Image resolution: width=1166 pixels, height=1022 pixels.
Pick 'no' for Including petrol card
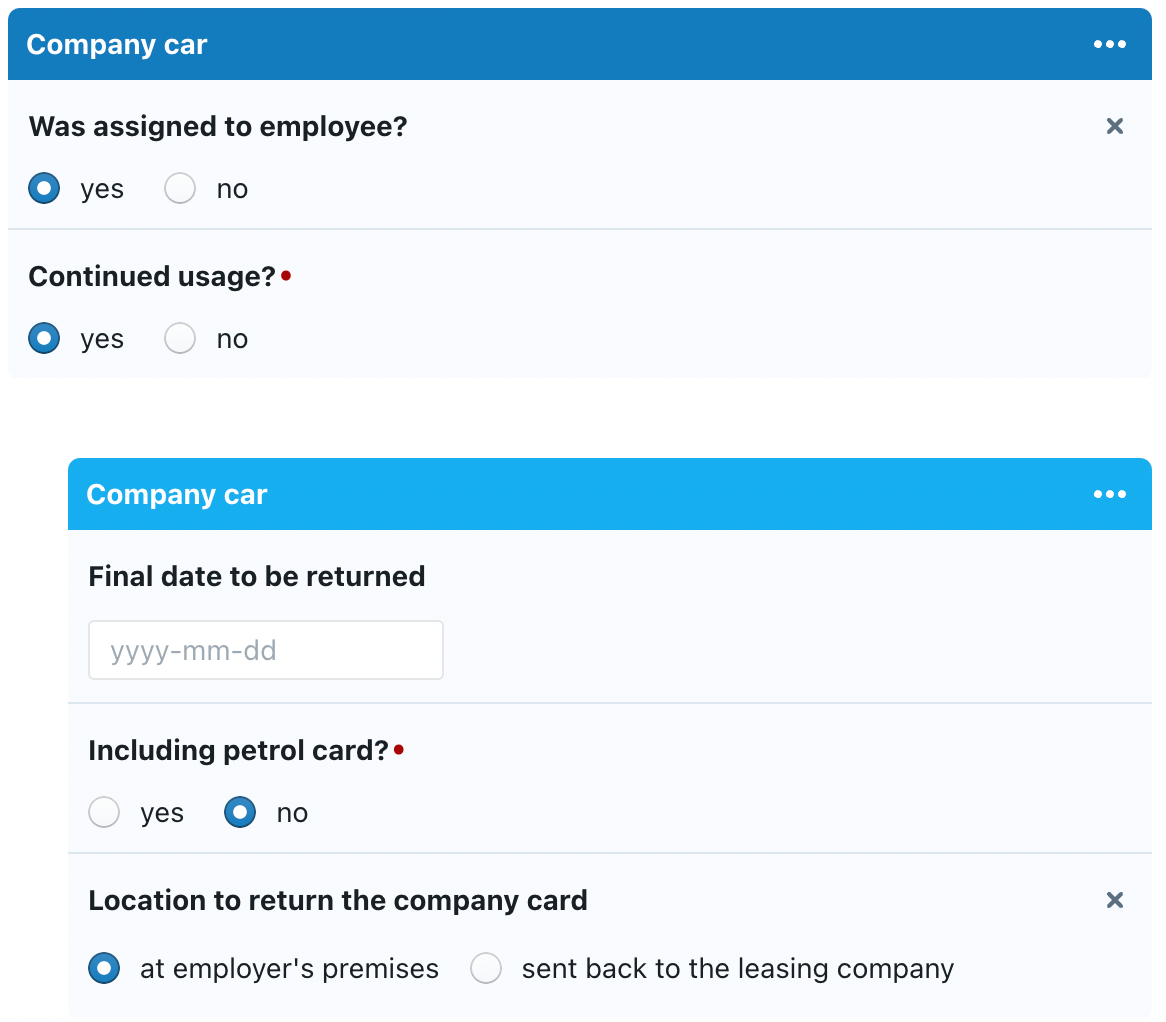tap(240, 813)
